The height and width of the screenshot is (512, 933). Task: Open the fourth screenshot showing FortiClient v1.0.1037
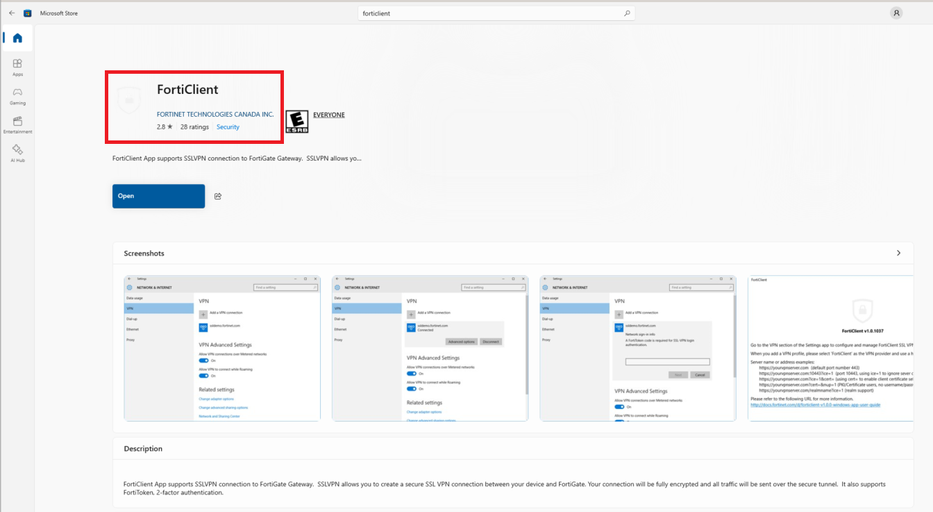(830, 348)
